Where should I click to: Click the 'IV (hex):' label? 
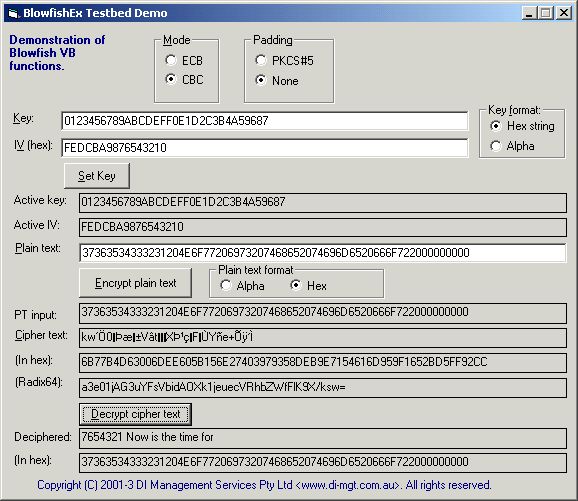33,145
